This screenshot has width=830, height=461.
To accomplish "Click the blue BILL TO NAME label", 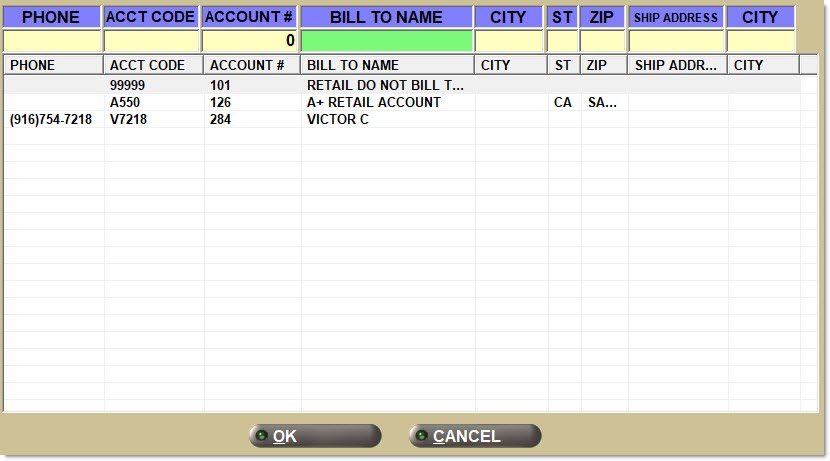I will [x=386, y=17].
